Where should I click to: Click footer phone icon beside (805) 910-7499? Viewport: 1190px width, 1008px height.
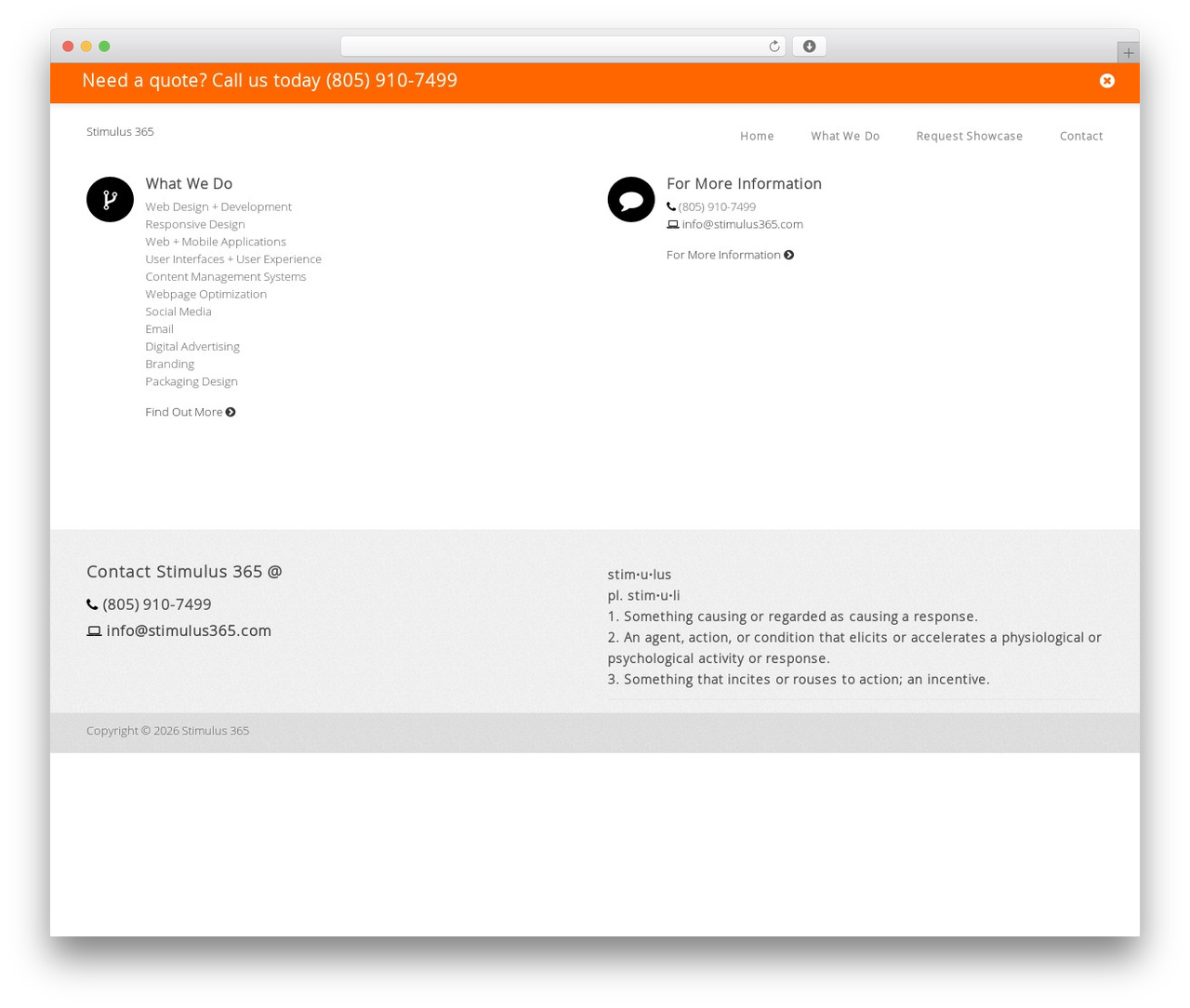(92, 604)
